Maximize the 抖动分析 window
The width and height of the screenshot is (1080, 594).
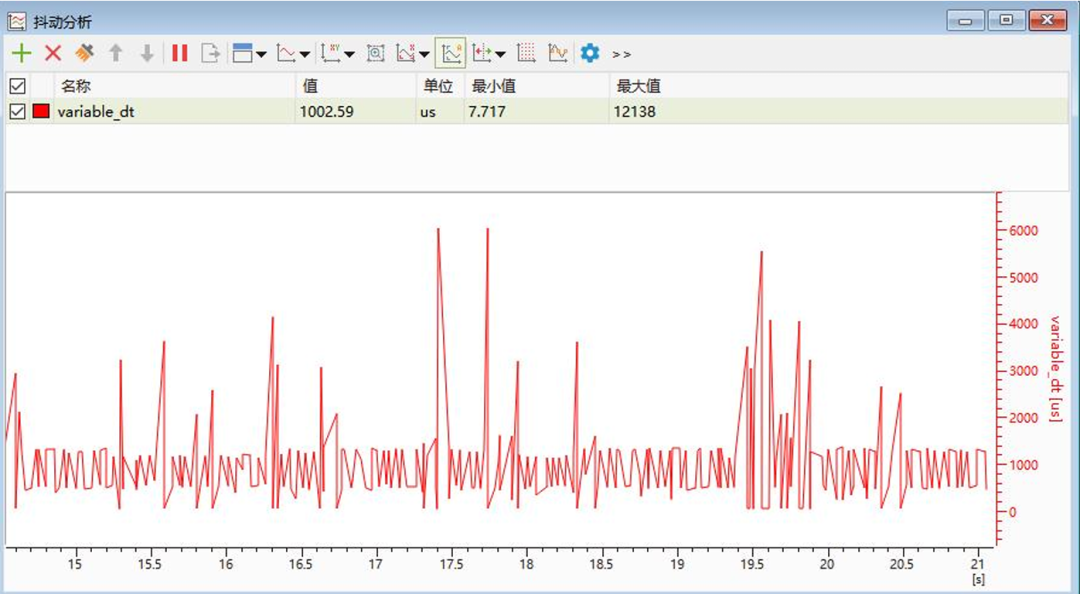coord(1006,20)
